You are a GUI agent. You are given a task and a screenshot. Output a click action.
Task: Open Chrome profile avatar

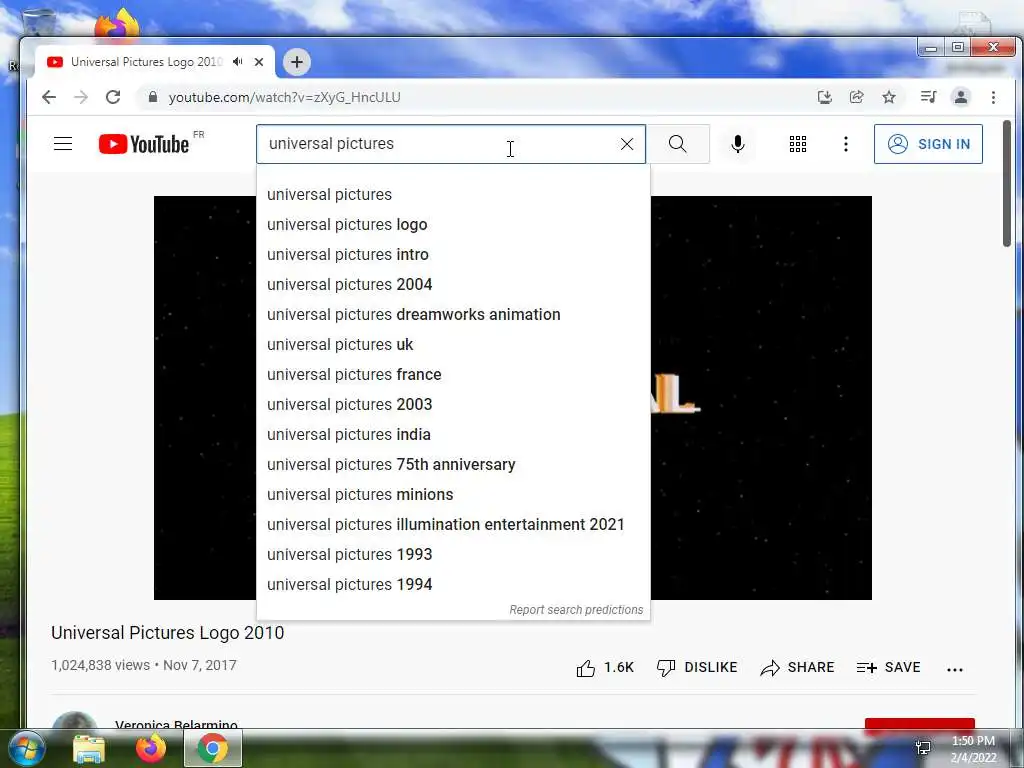point(961,97)
